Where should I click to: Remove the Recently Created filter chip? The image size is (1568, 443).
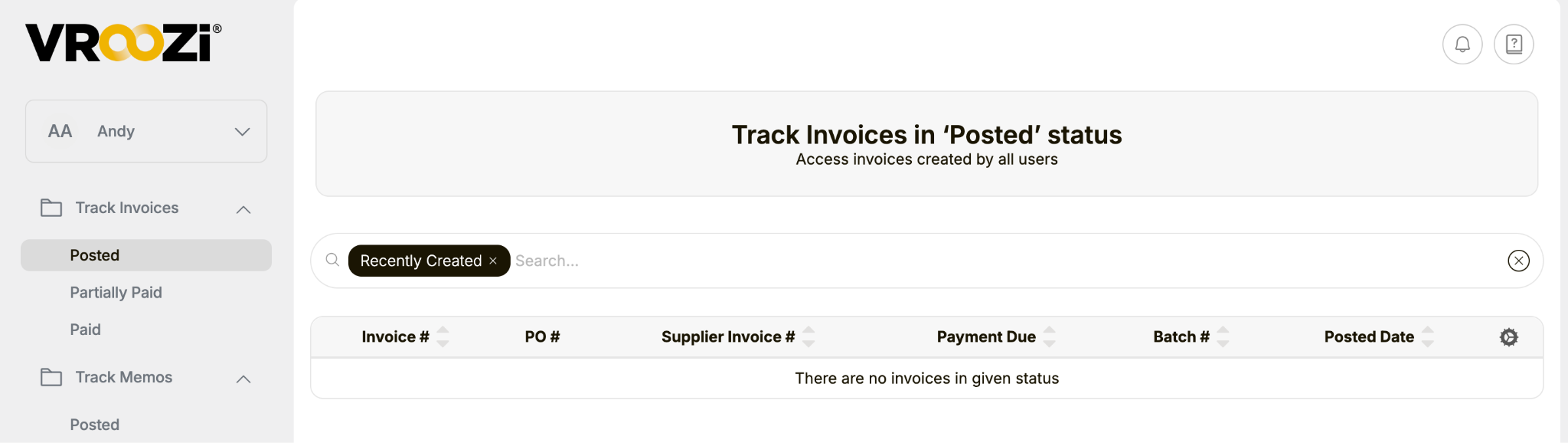(493, 261)
